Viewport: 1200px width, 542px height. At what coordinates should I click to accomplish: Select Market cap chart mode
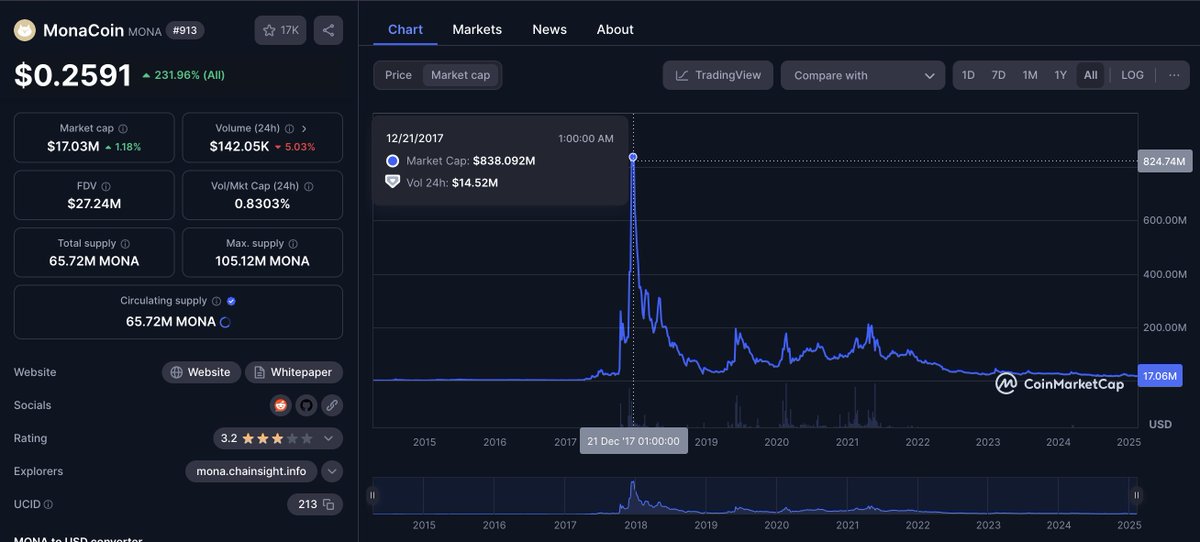461,75
